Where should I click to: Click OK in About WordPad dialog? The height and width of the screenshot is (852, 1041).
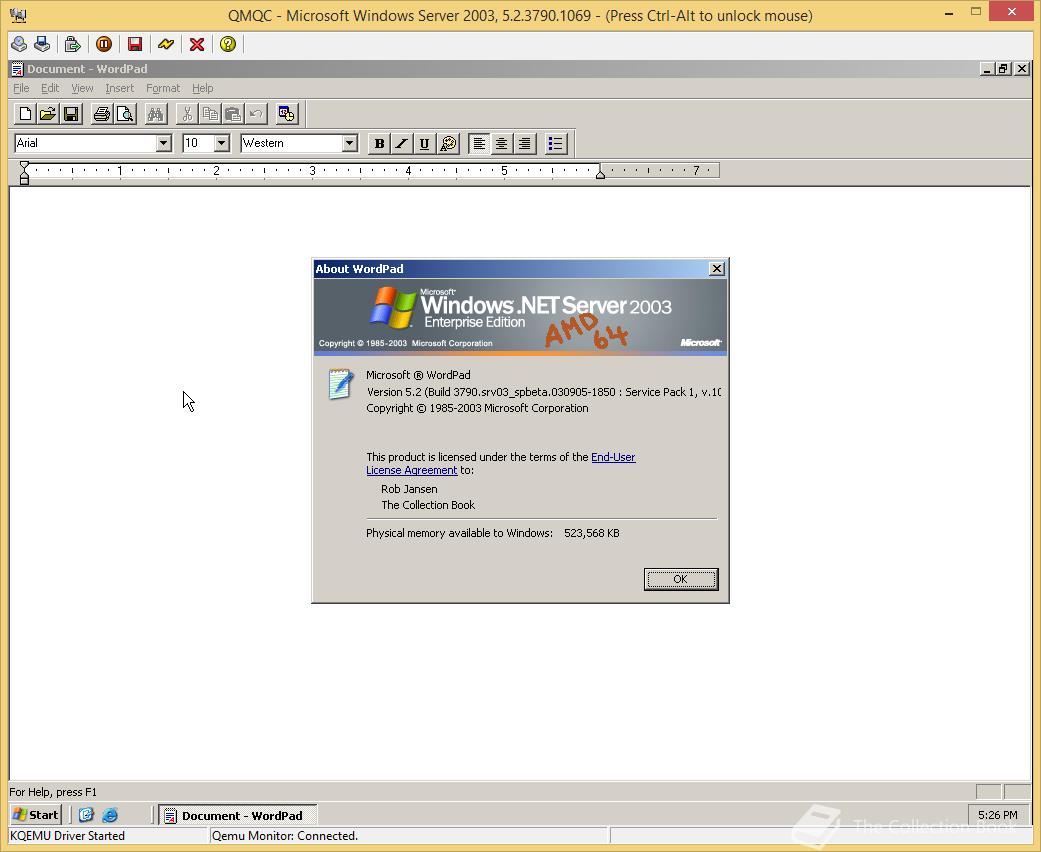point(681,579)
